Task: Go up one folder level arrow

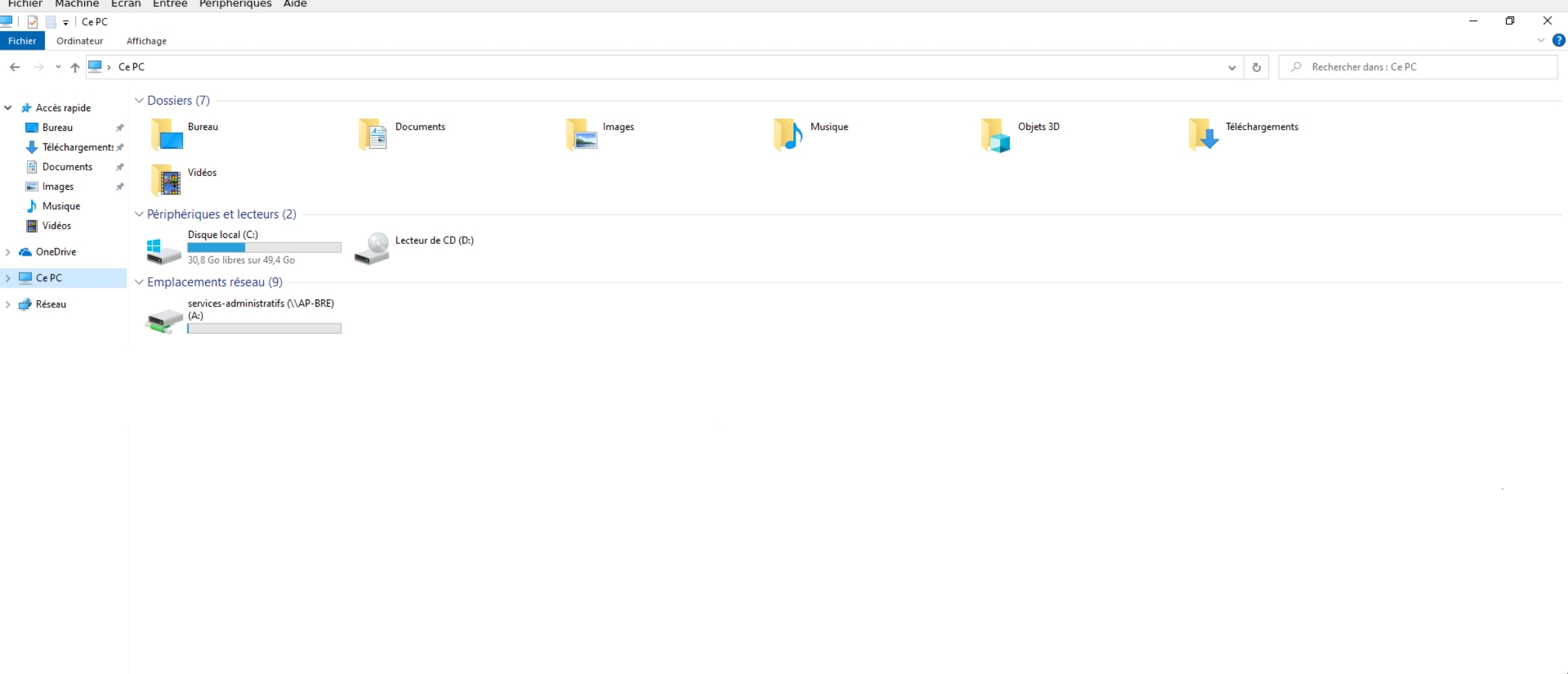Action: [x=75, y=67]
